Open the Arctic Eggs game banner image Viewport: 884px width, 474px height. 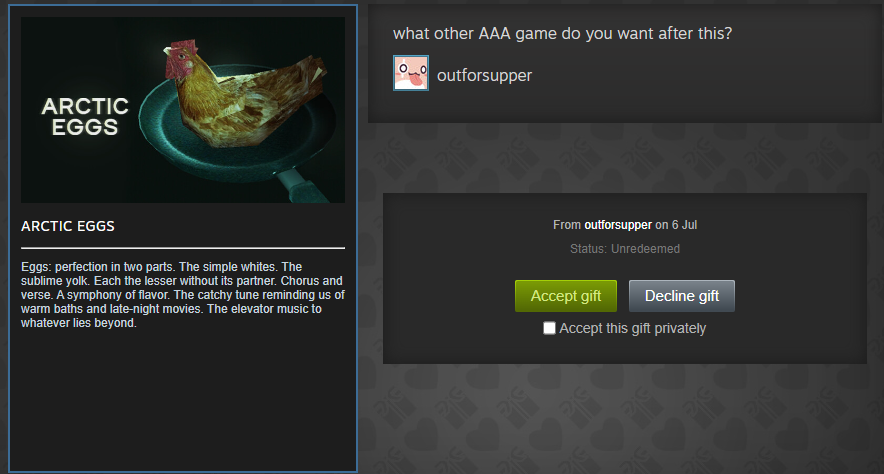tap(183, 110)
